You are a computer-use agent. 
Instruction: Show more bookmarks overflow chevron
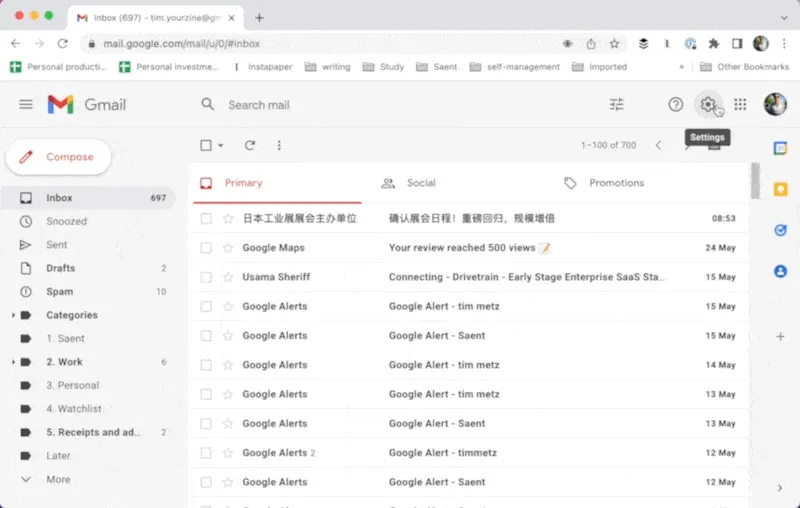[682, 67]
